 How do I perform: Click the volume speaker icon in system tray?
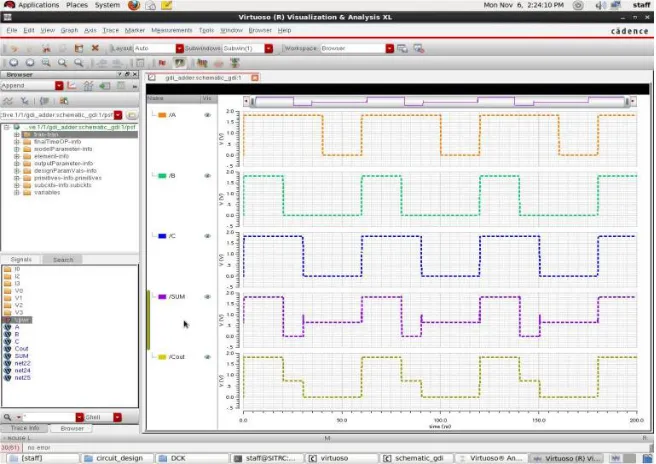(x=600, y=5)
